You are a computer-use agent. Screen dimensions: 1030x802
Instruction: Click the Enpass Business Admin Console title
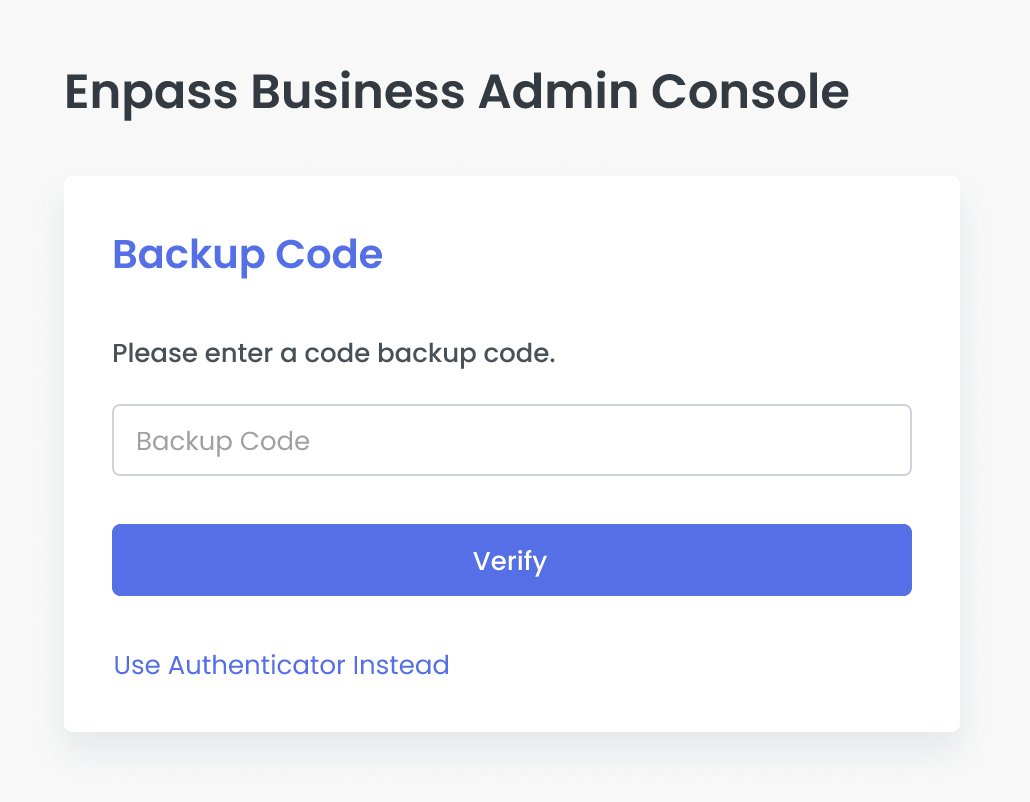point(455,91)
